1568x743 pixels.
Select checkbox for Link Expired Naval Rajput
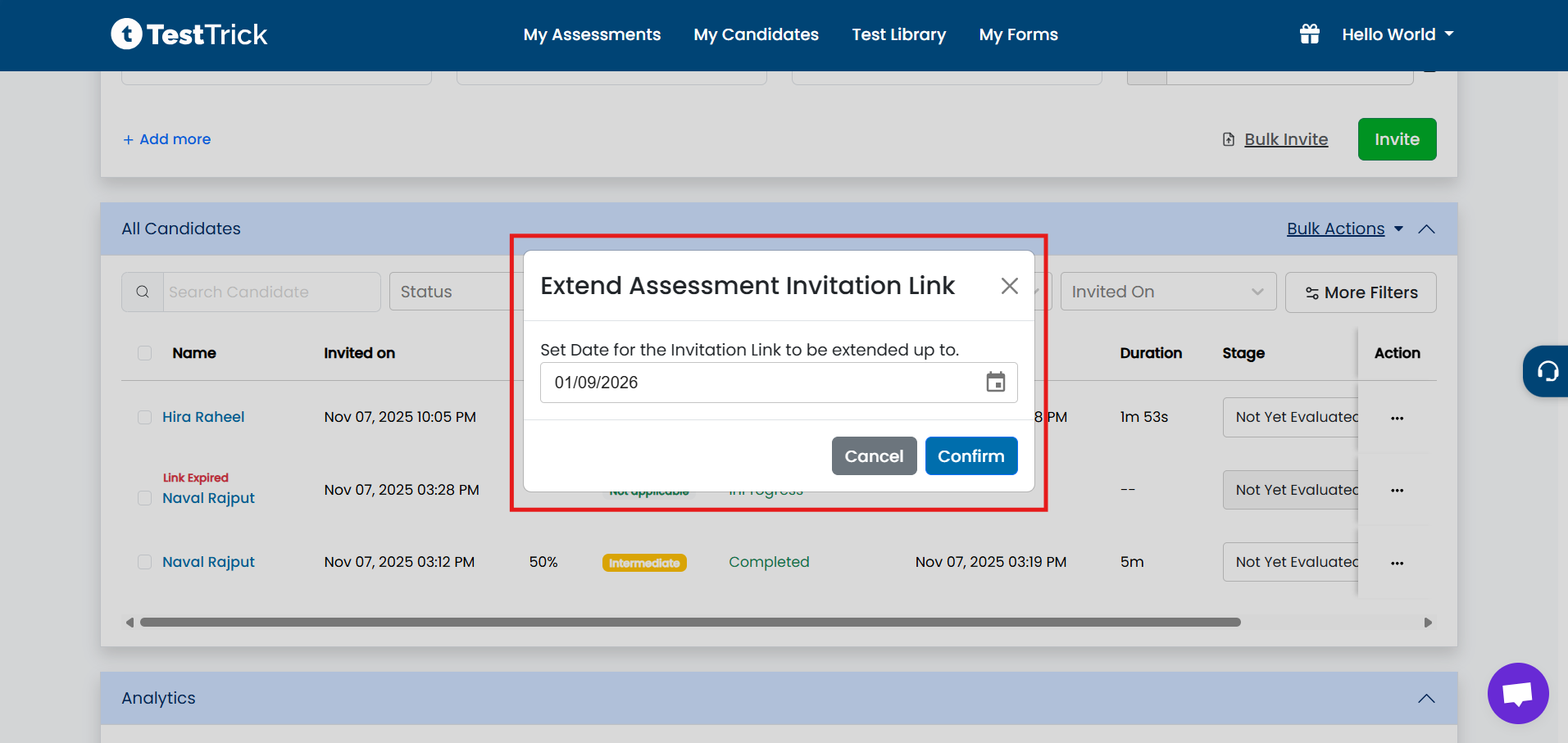tap(145, 498)
